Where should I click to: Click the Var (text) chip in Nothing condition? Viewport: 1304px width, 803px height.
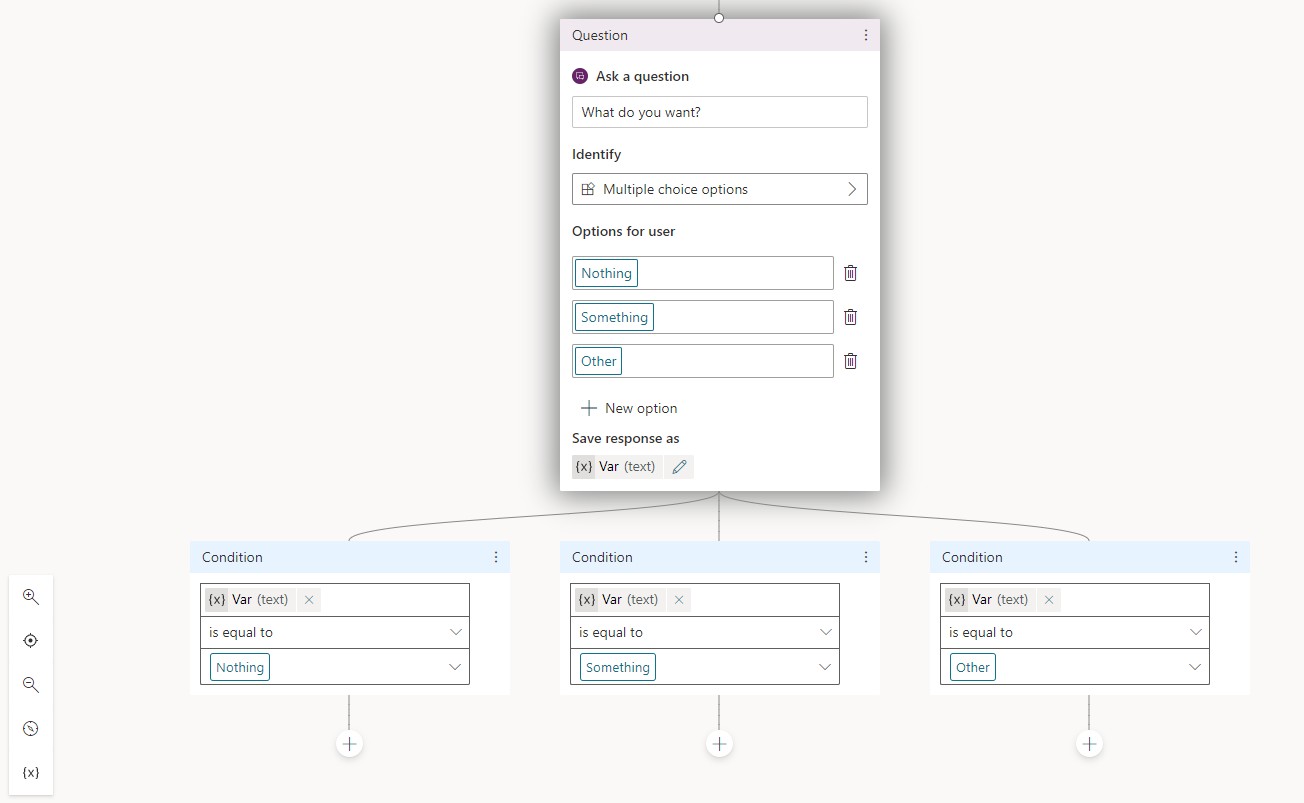pyautogui.click(x=250, y=600)
